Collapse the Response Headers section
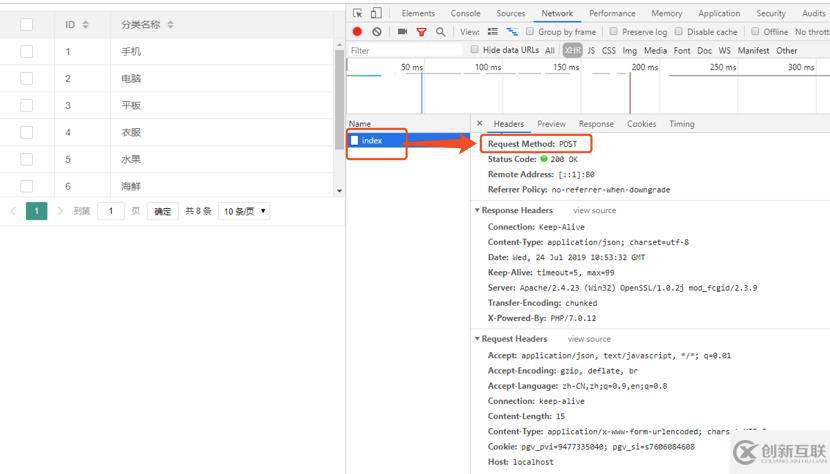 pos(477,210)
